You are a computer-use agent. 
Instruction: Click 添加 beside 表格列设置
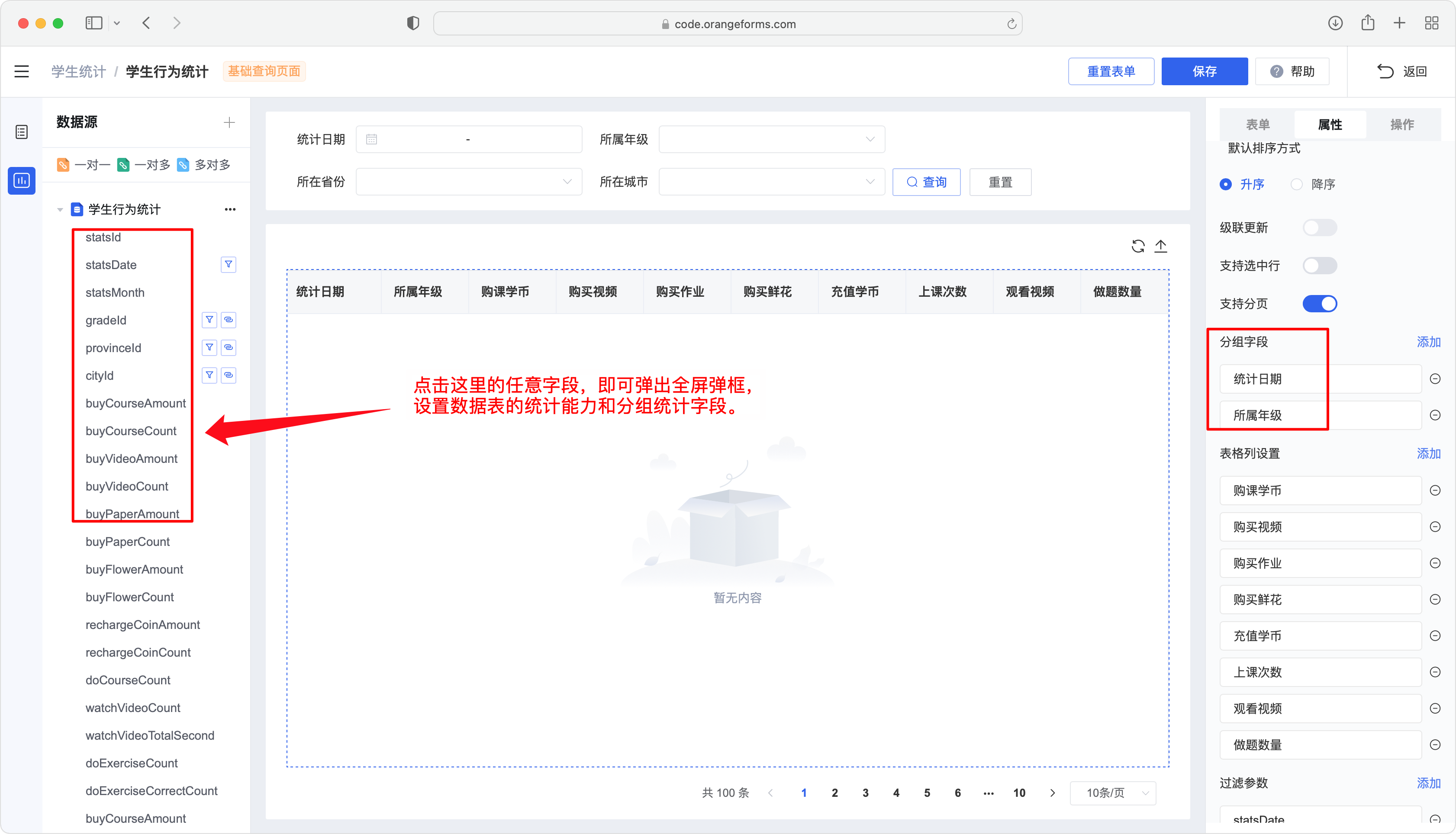coord(1428,454)
